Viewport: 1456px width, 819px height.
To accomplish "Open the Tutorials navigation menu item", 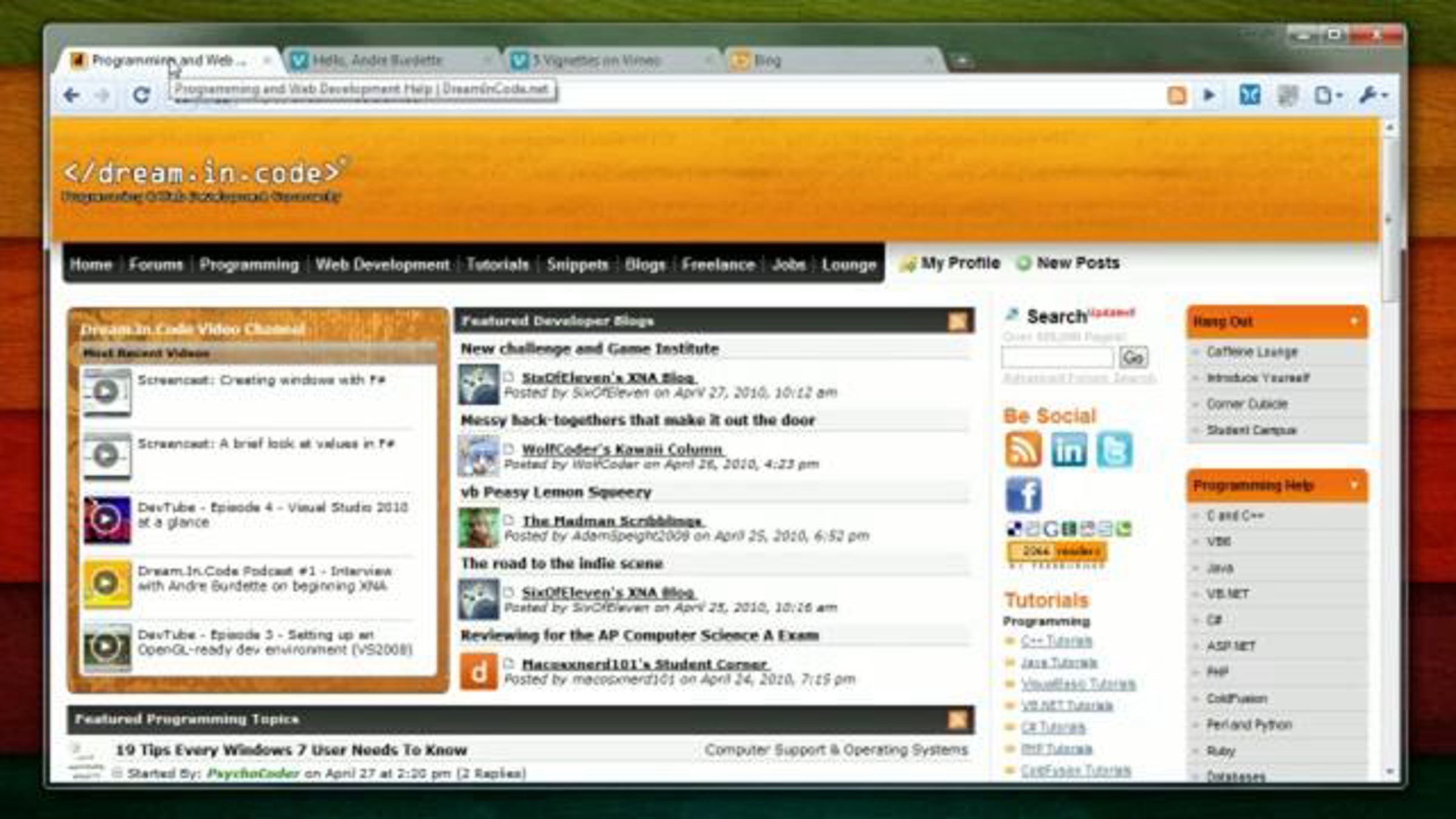I will [x=497, y=265].
